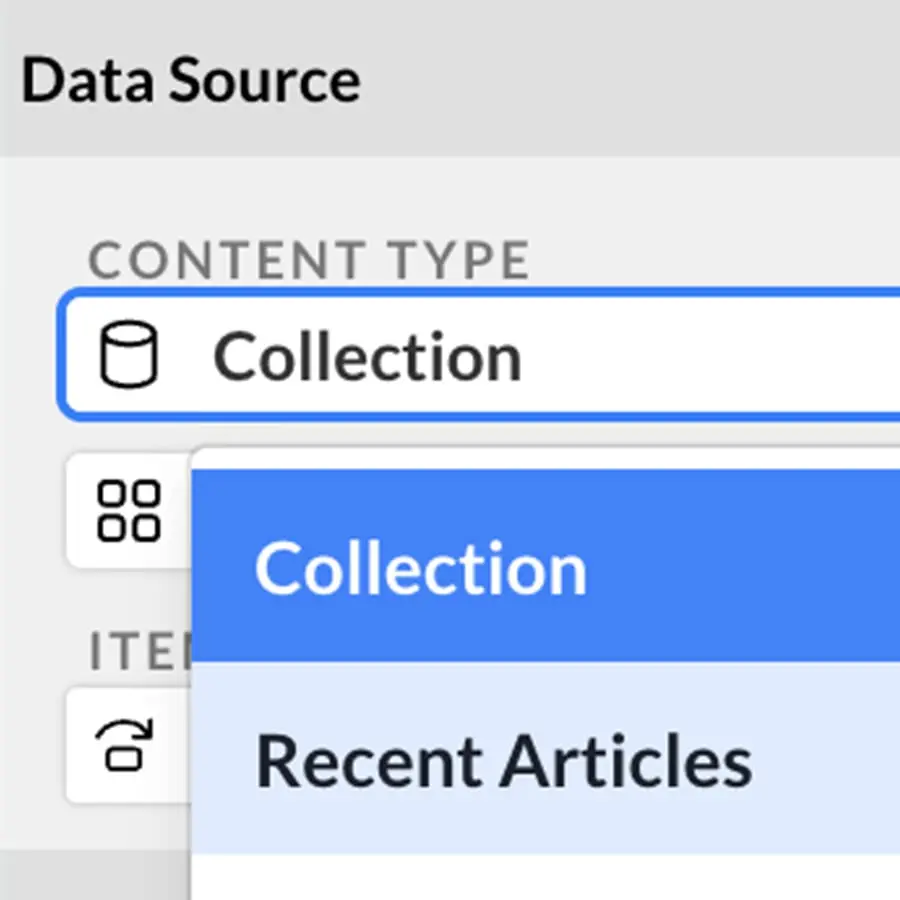Screen dimensions: 900x900
Task: Click the loop arrow repeat icon
Action: [x=127, y=744]
